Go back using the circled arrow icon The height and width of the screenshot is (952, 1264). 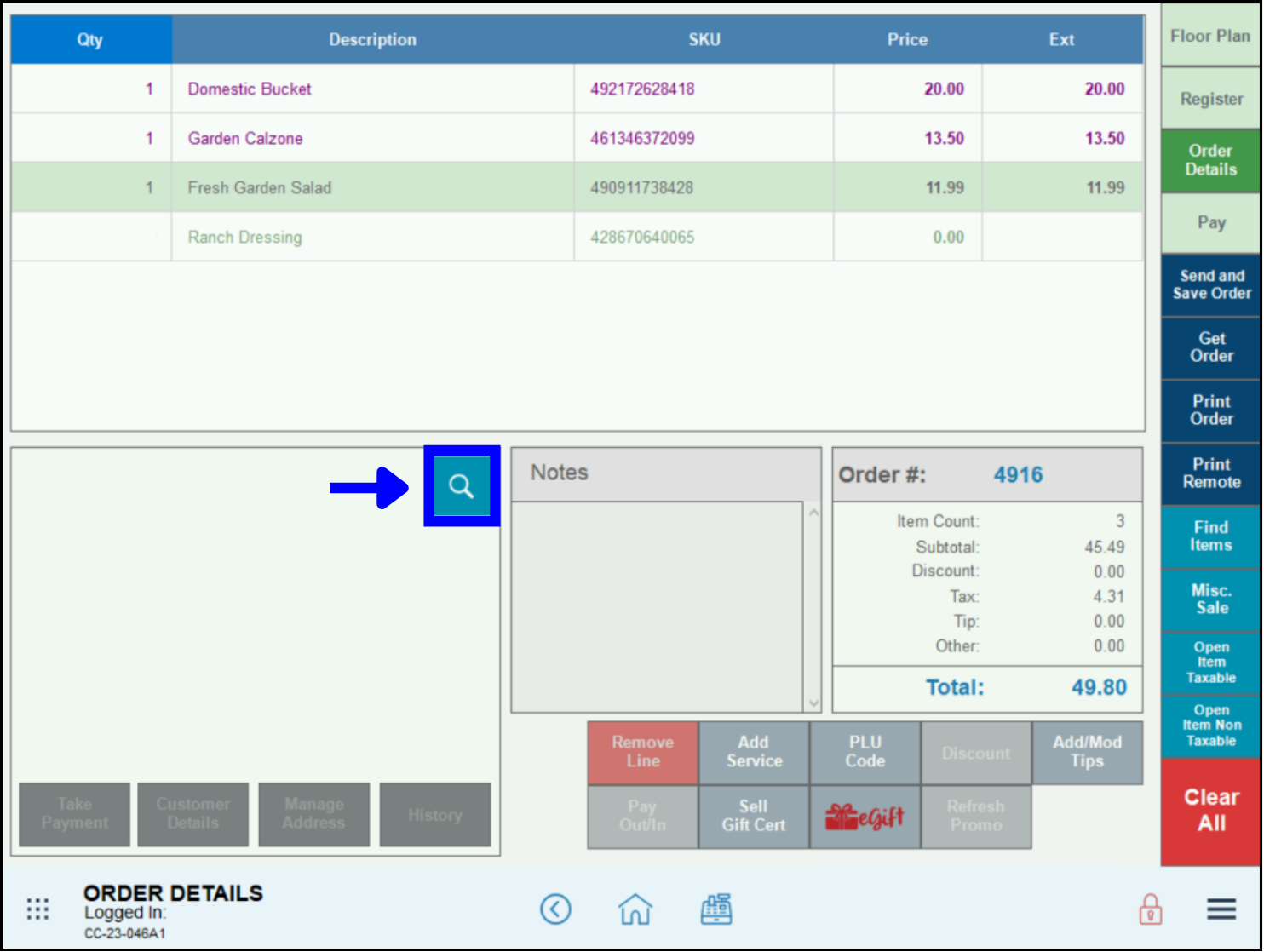coord(555,909)
